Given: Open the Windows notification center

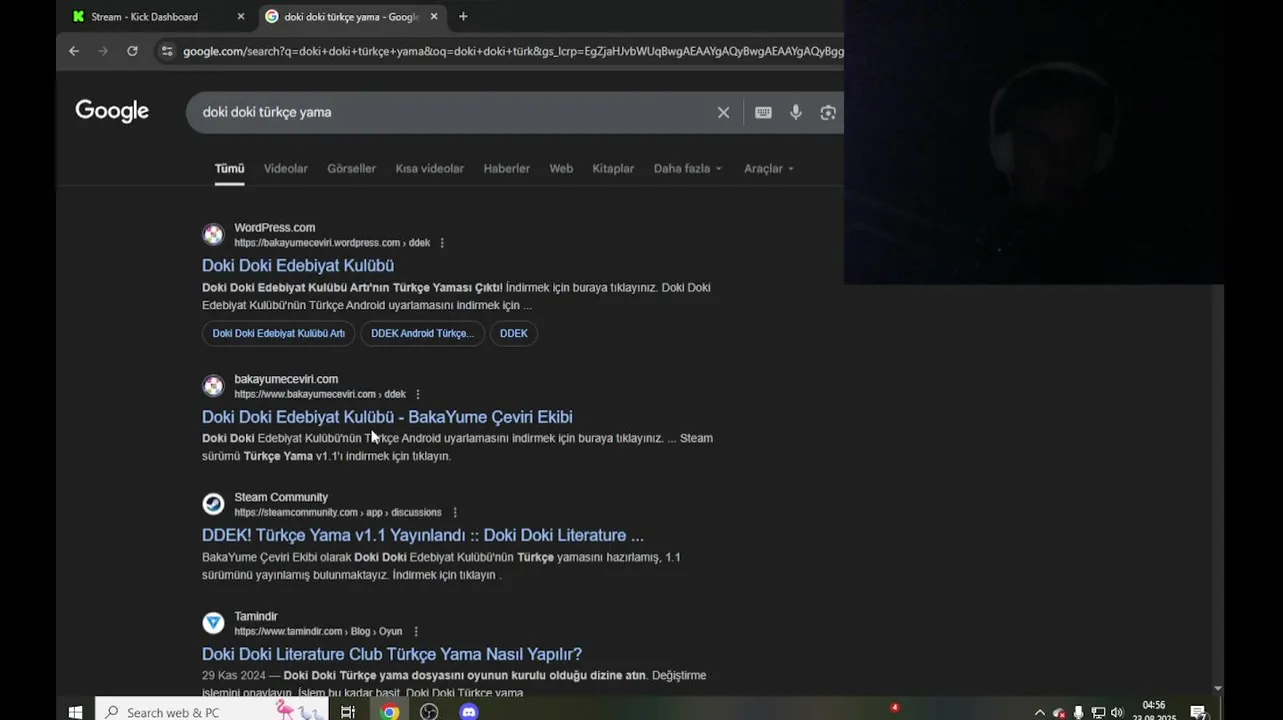Looking at the screenshot, I should pos(1198,713).
